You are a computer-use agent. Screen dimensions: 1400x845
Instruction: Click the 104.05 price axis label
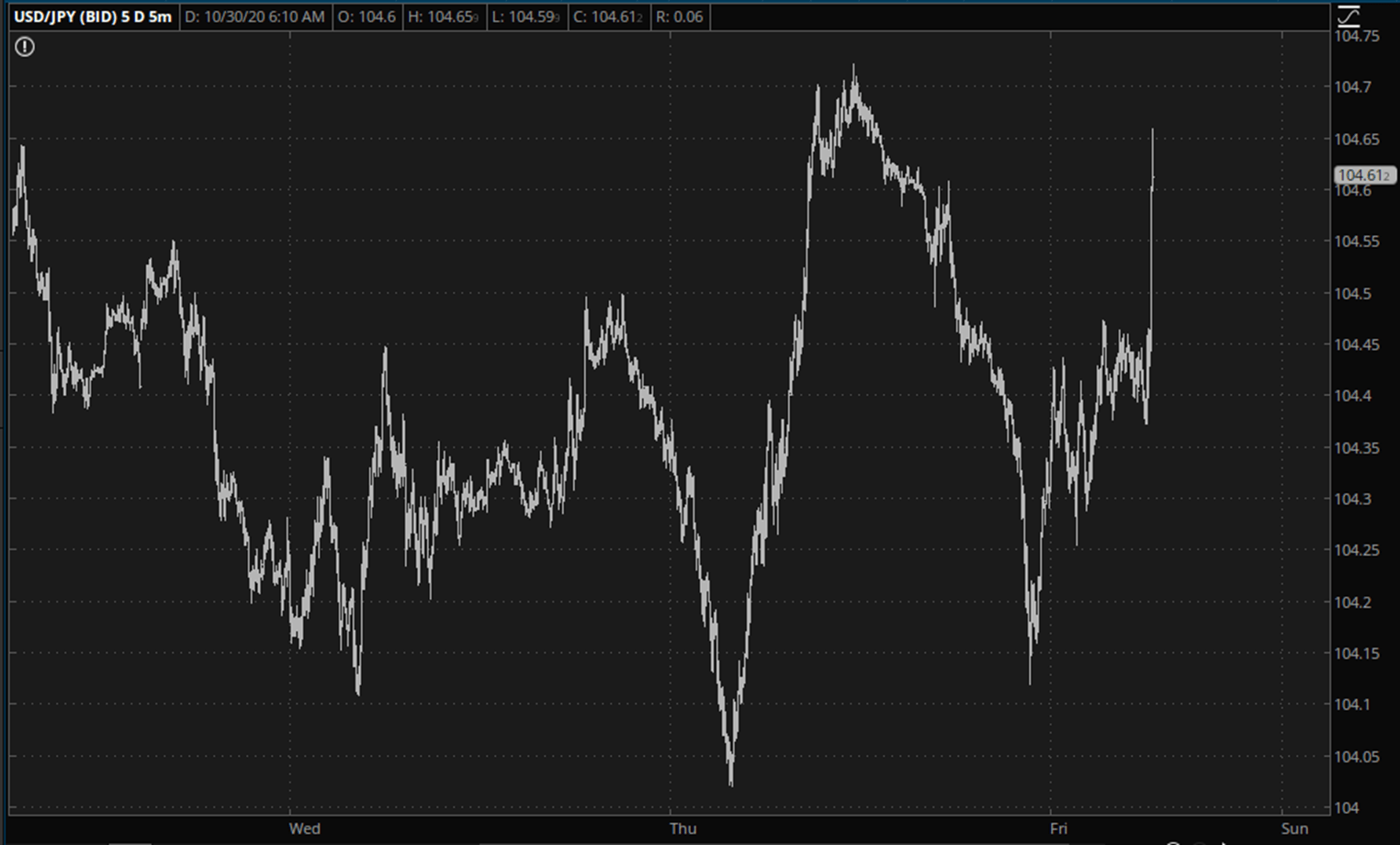coord(1357,757)
